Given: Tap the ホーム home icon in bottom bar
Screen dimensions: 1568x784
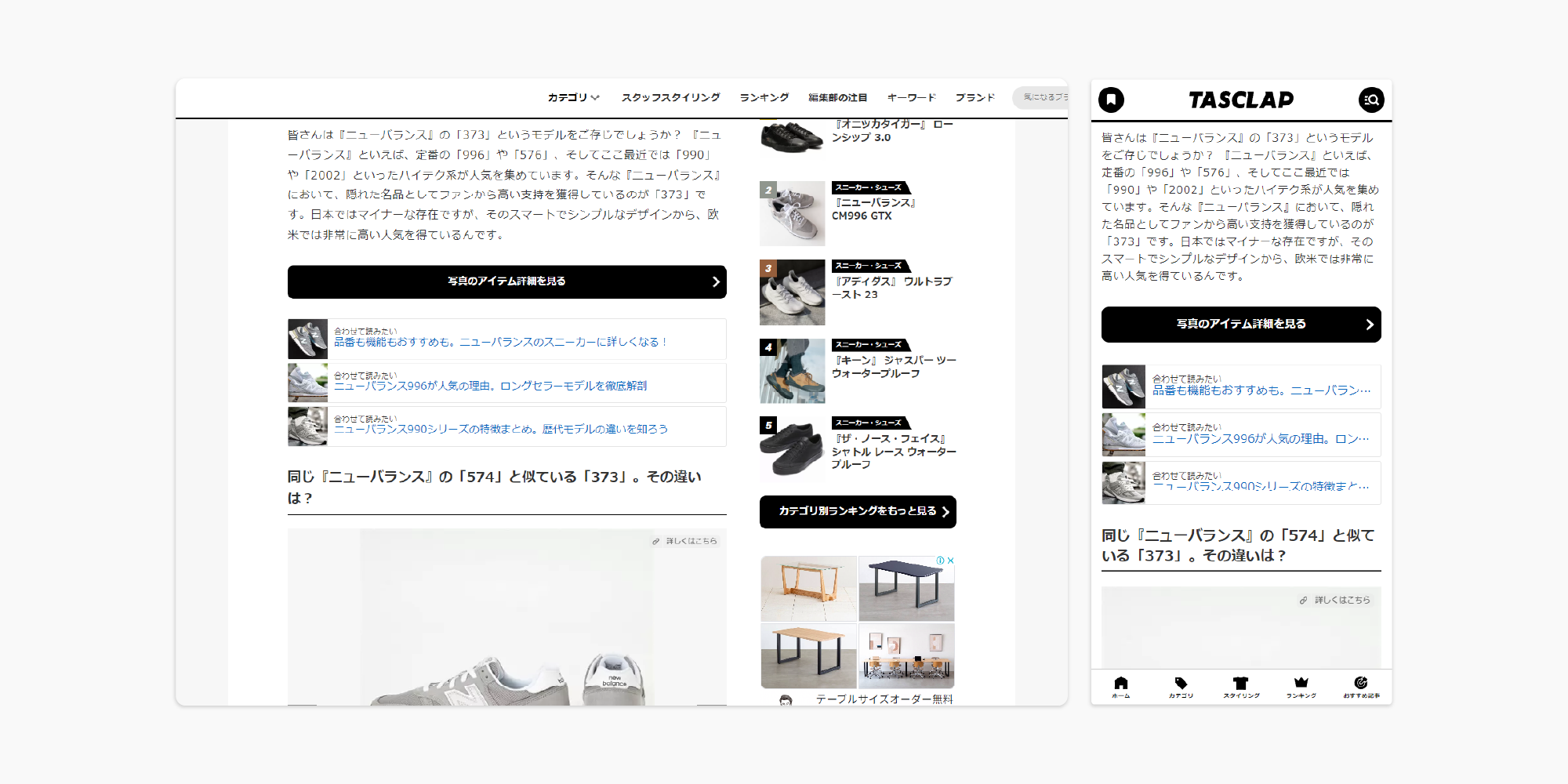Looking at the screenshot, I should 1121,687.
